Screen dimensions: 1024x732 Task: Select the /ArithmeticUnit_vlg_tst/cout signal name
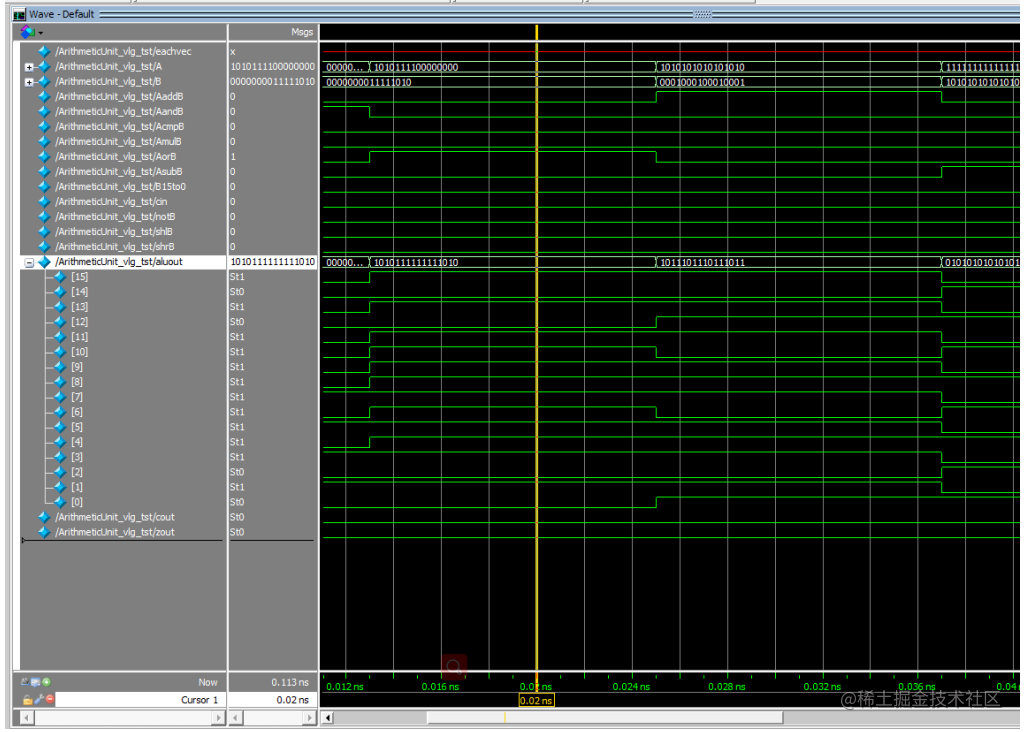click(x=115, y=517)
